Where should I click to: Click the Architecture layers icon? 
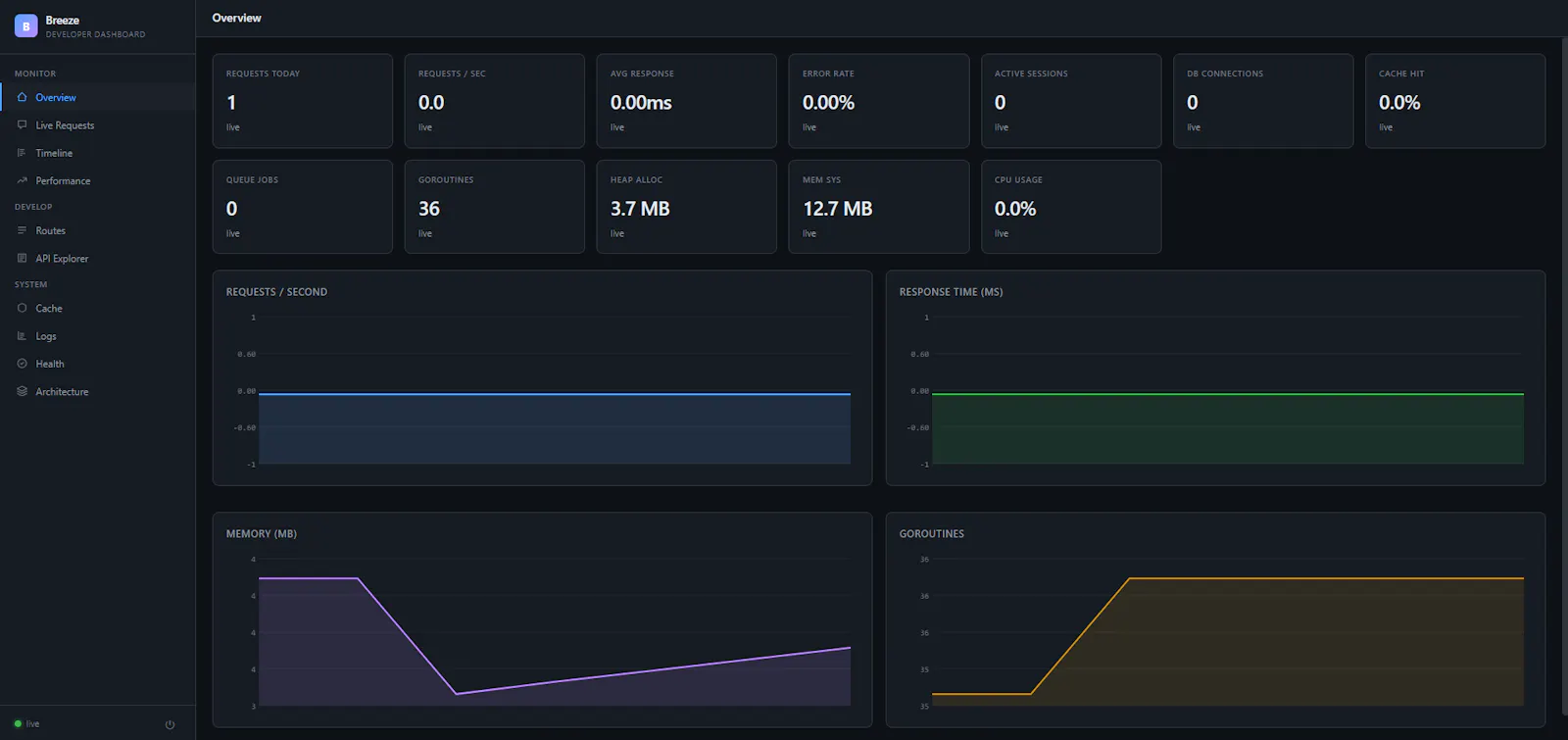click(22, 391)
